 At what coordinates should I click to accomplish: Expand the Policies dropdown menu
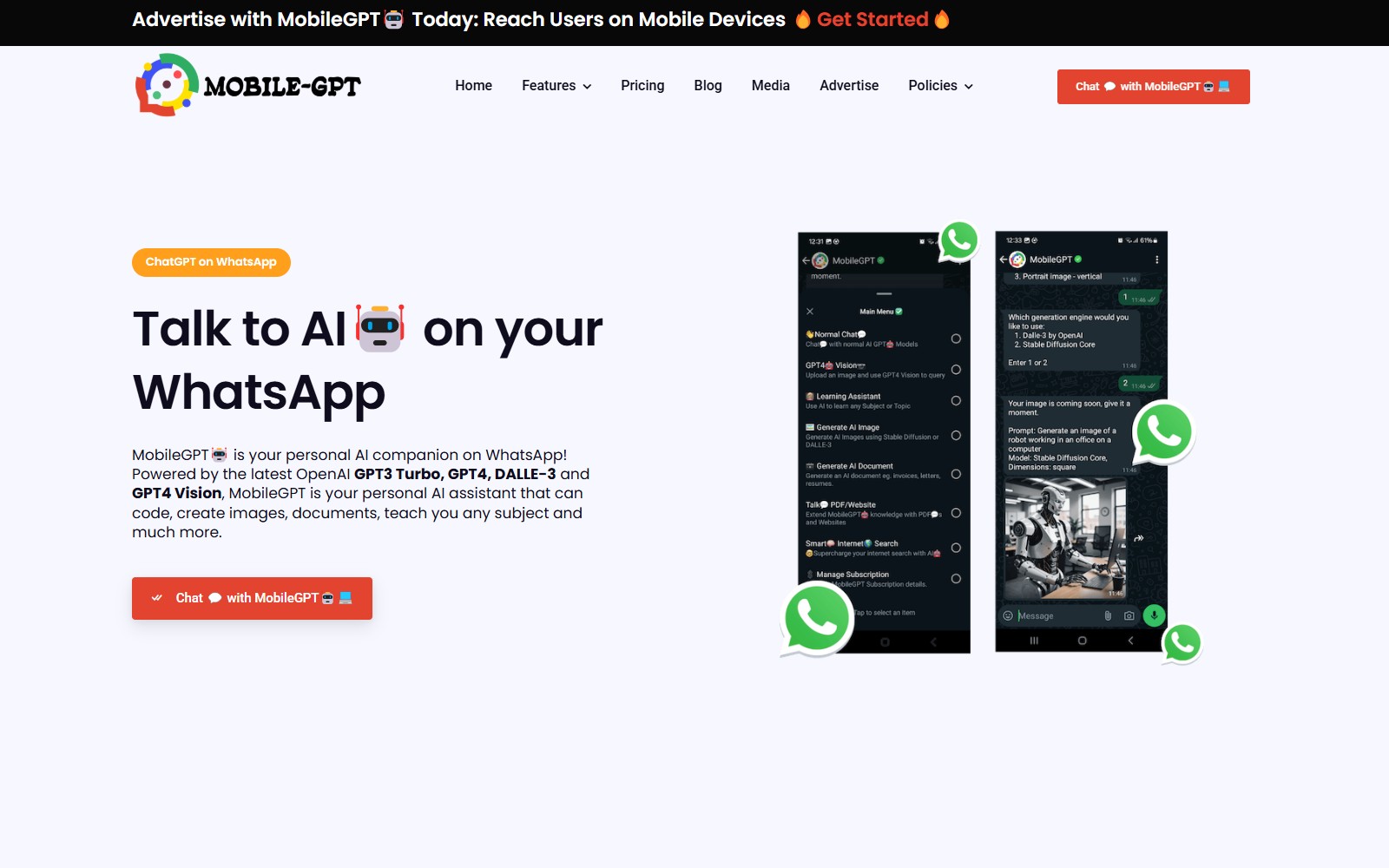pos(941,86)
